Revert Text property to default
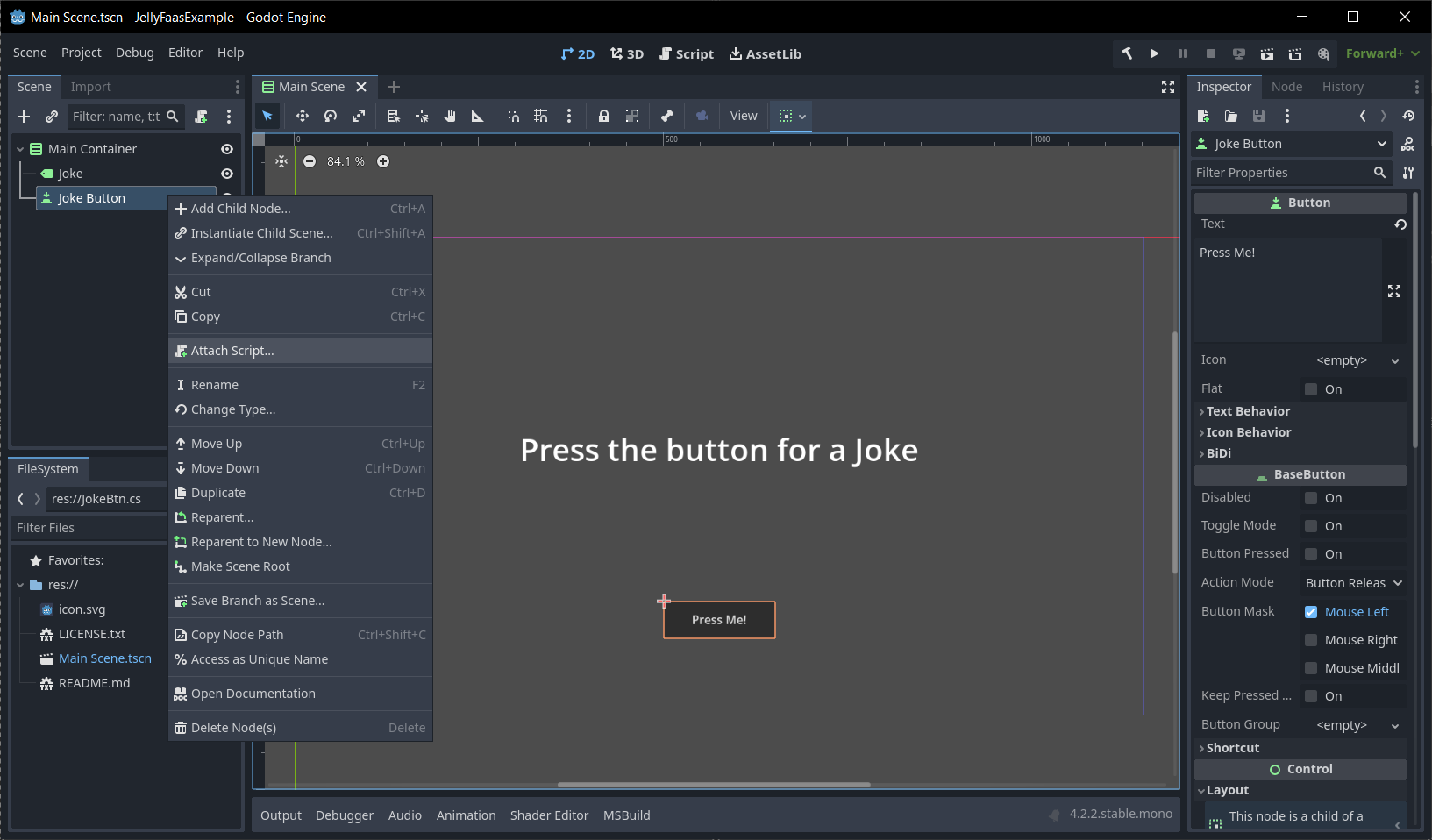 (1400, 224)
